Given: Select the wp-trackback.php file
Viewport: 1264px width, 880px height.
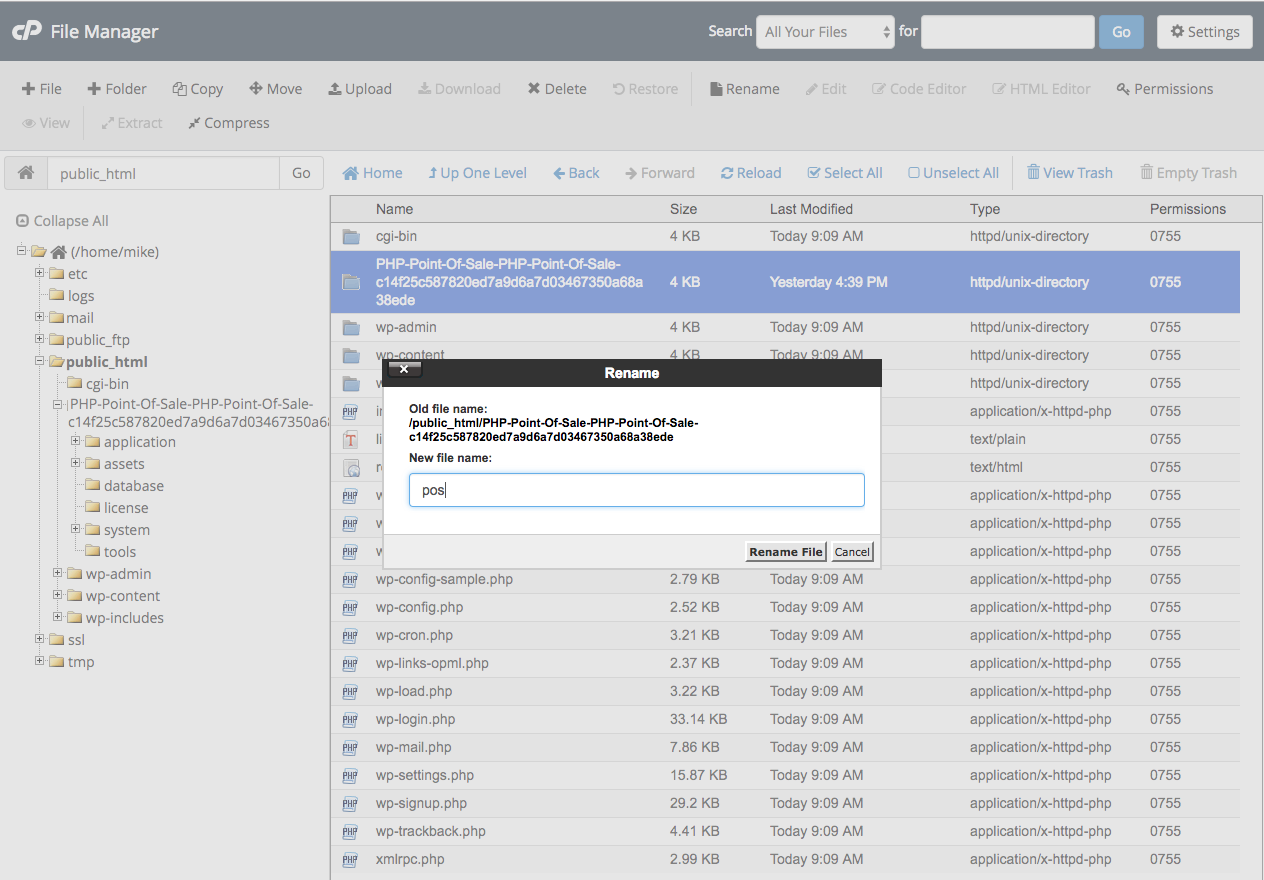Looking at the screenshot, I should (431, 831).
